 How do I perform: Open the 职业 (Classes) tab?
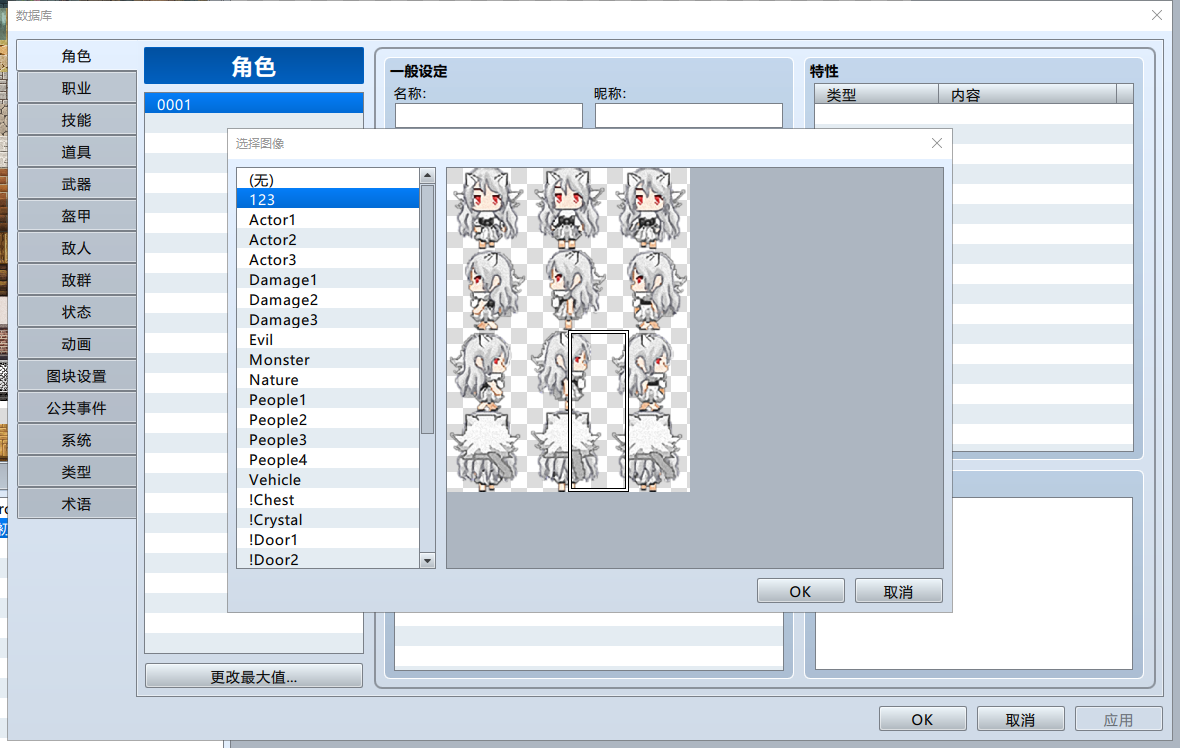tap(76, 88)
